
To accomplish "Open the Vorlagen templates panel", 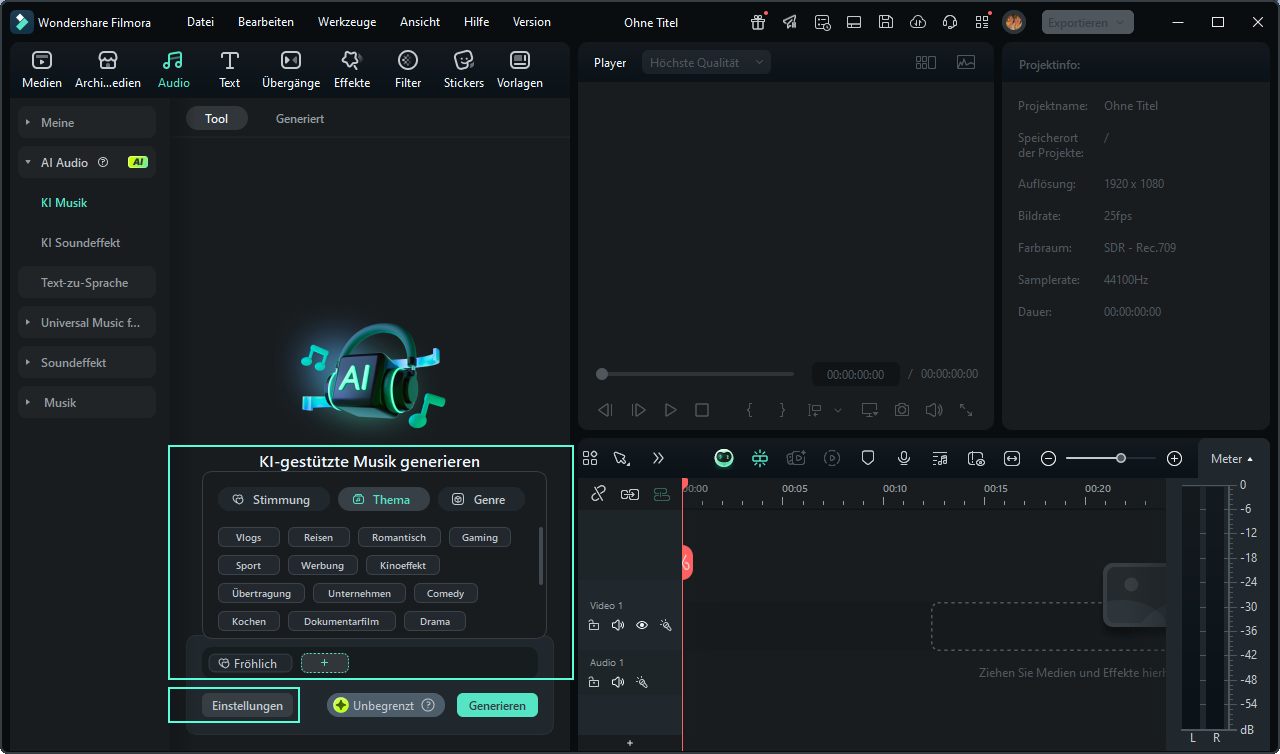I will point(520,70).
